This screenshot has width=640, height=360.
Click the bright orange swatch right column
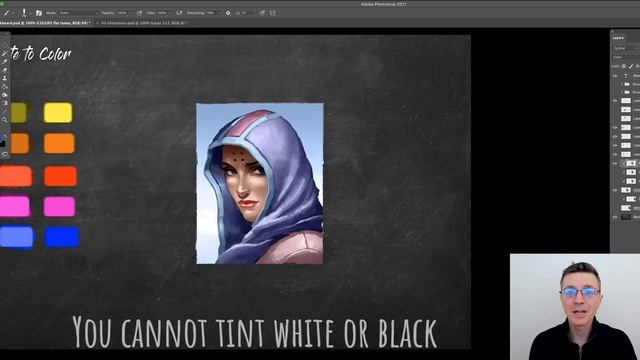[x=59, y=144]
